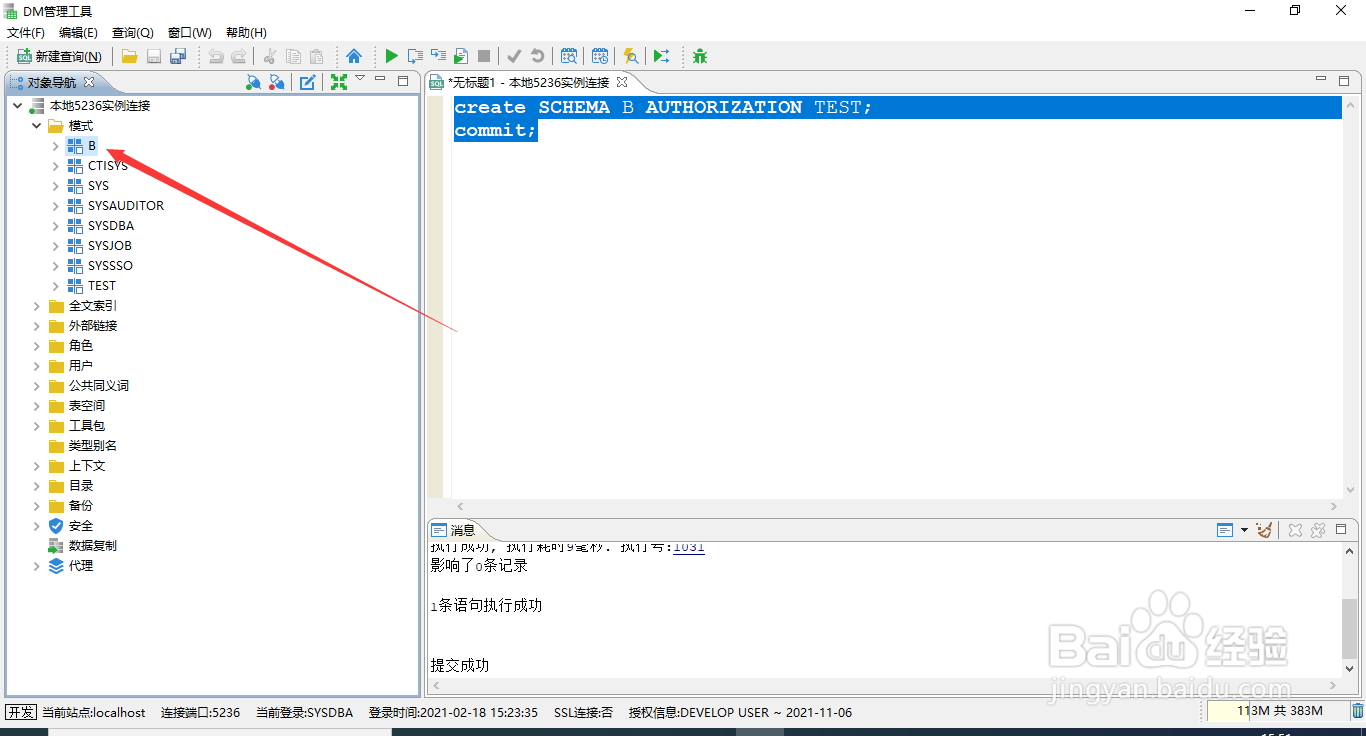
Task: Click the stop execution square icon
Action: (484, 57)
